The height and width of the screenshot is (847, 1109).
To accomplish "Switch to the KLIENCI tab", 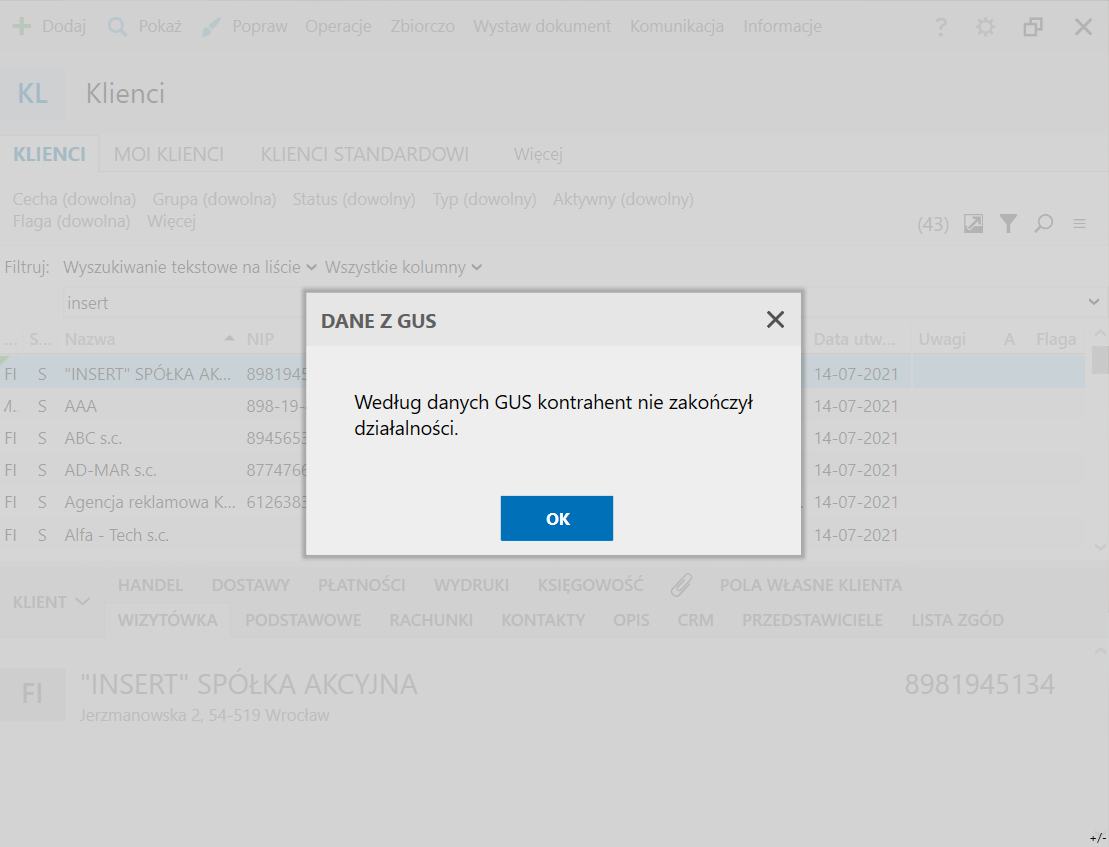I will click(50, 154).
